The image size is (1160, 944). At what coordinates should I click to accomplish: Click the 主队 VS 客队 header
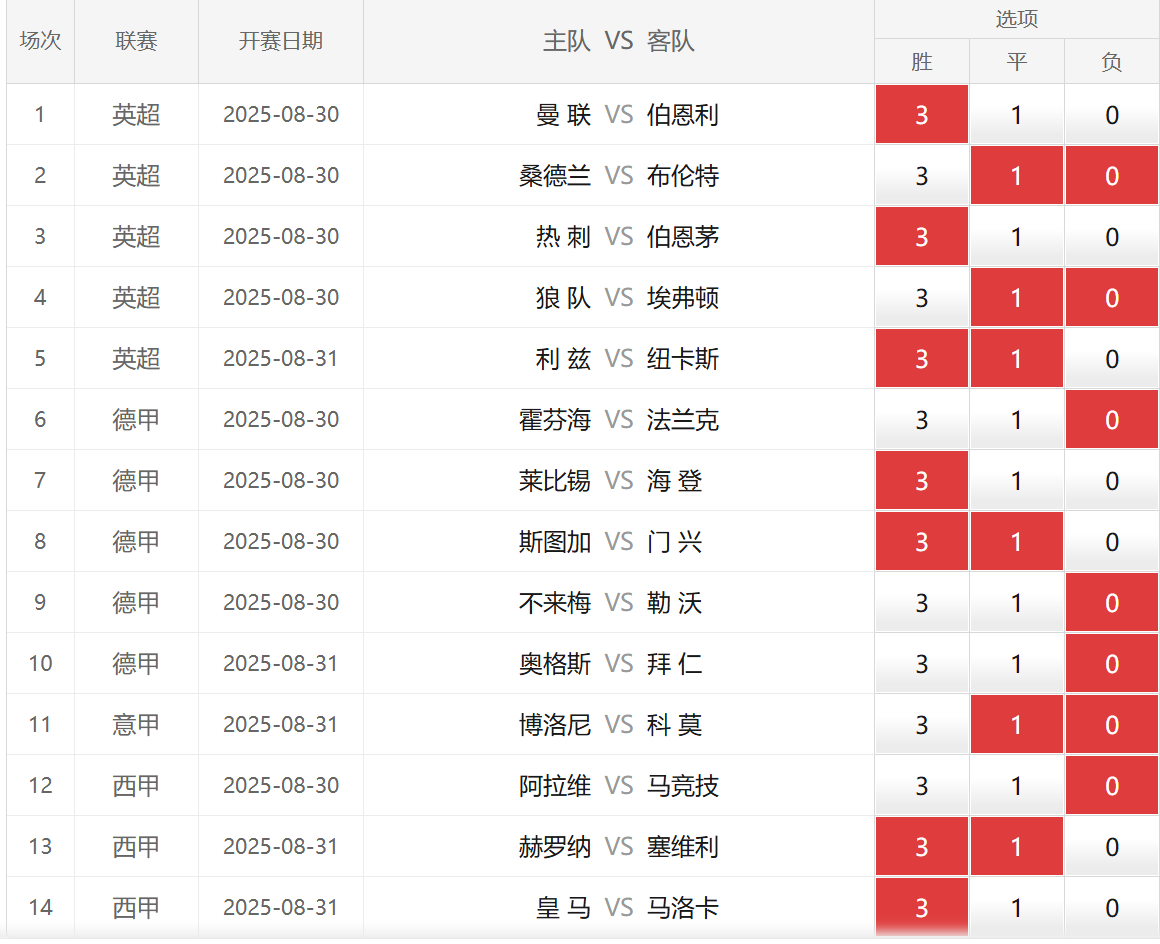(x=618, y=41)
